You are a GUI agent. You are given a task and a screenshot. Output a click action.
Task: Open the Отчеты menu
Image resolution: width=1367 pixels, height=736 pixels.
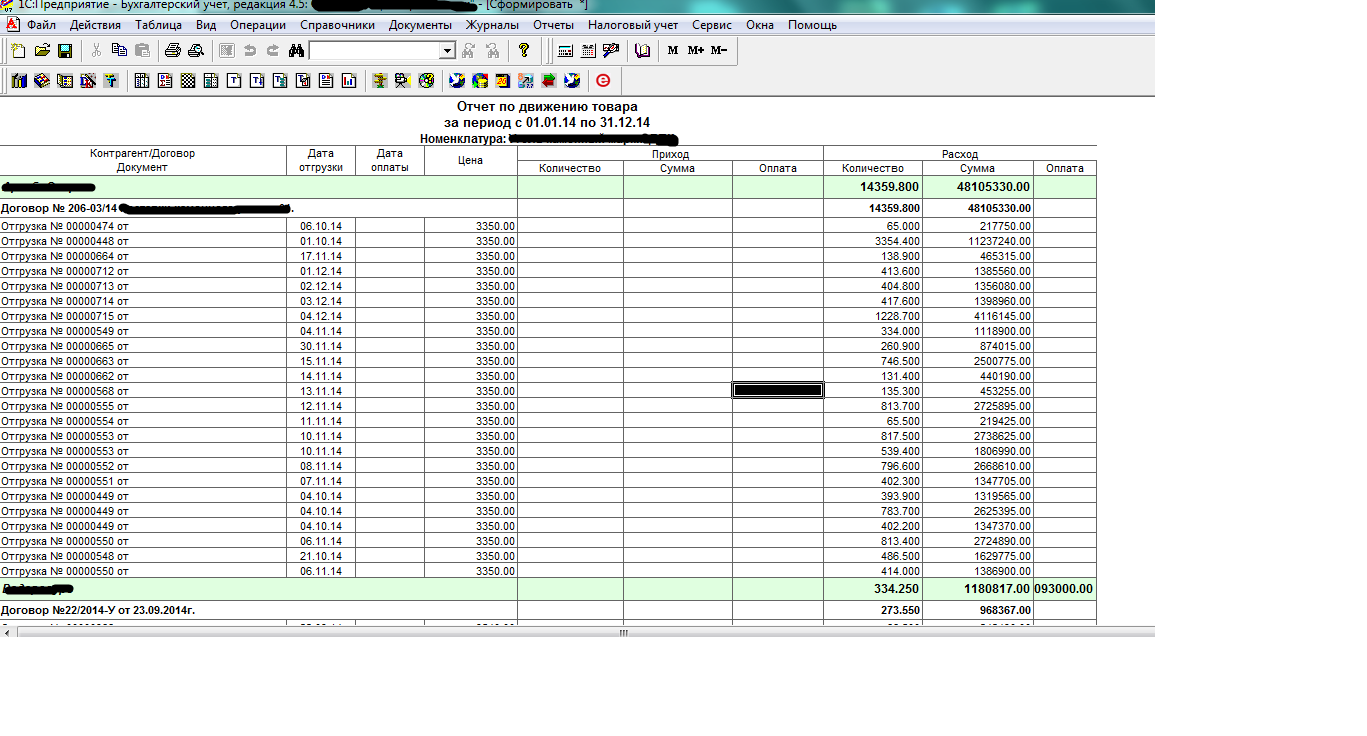pos(553,25)
